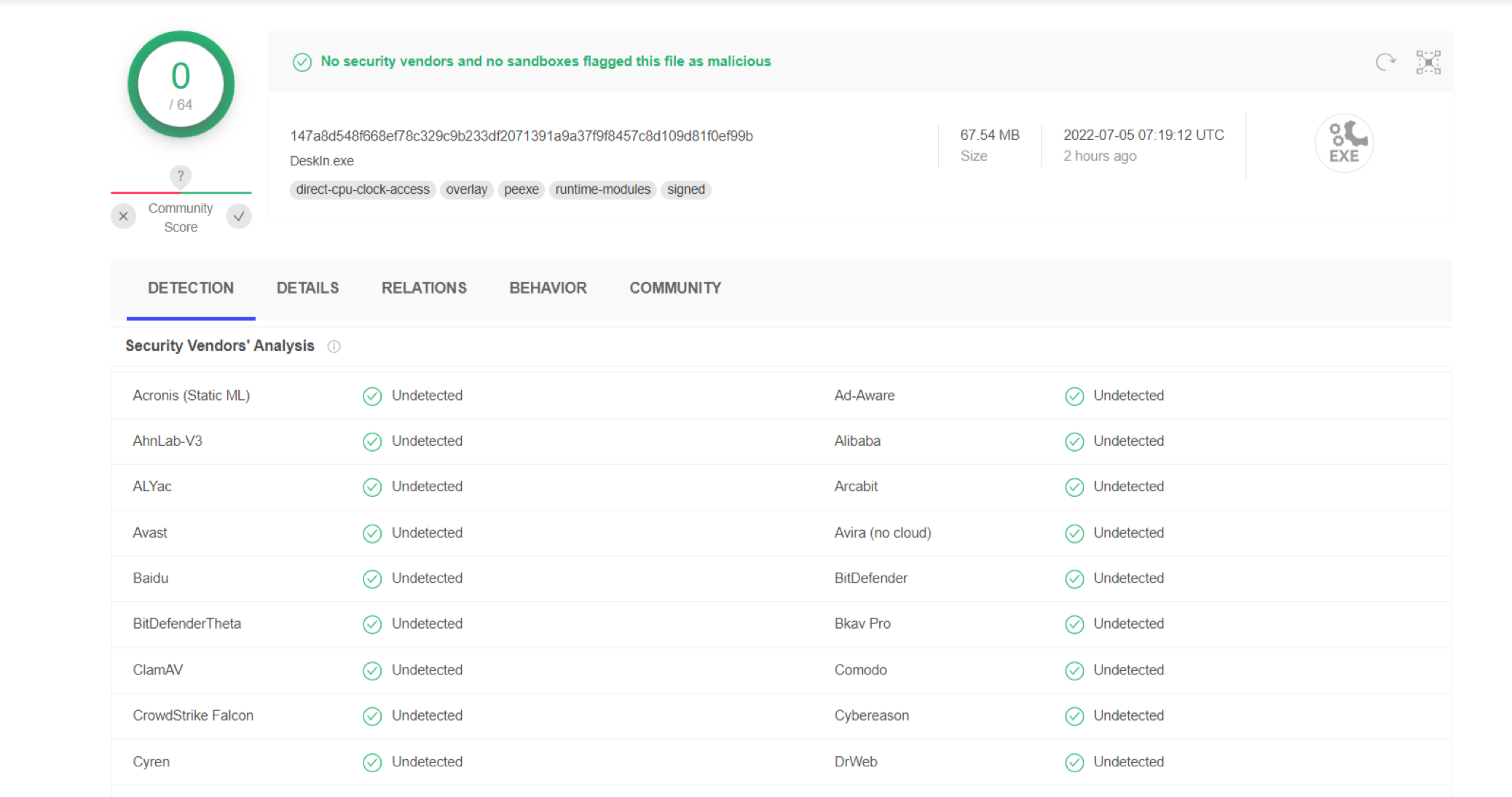
Task: Switch to the DETAILS tab
Action: coord(307,288)
